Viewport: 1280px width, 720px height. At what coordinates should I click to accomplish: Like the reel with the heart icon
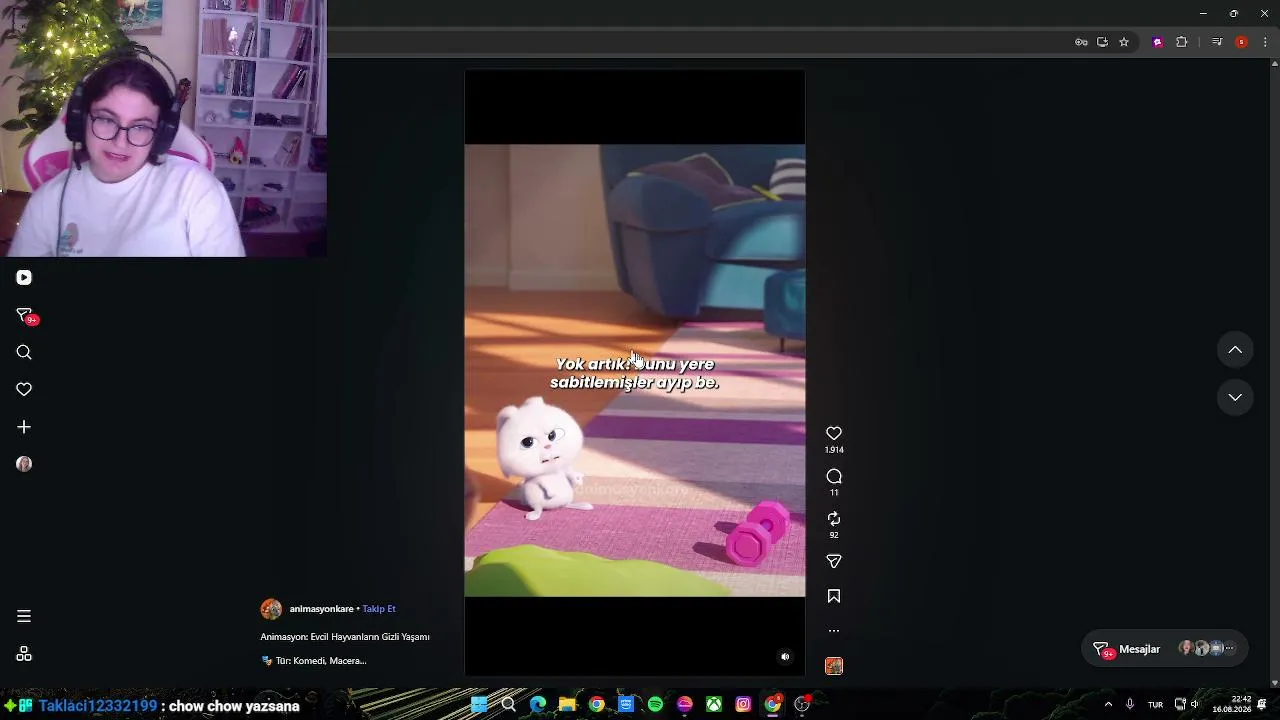coord(834,433)
